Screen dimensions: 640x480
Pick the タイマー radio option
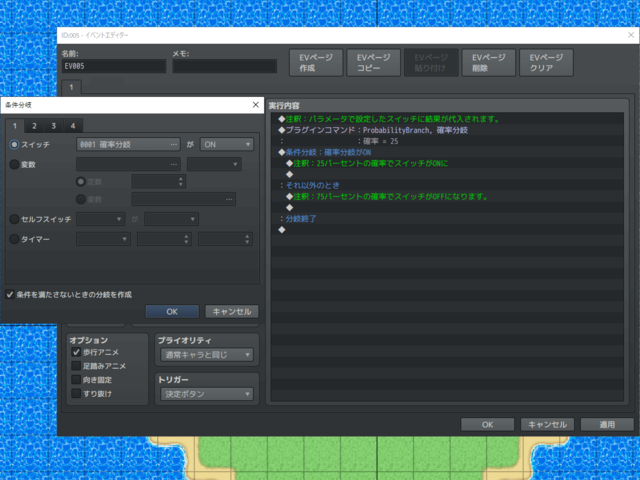click(14, 239)
